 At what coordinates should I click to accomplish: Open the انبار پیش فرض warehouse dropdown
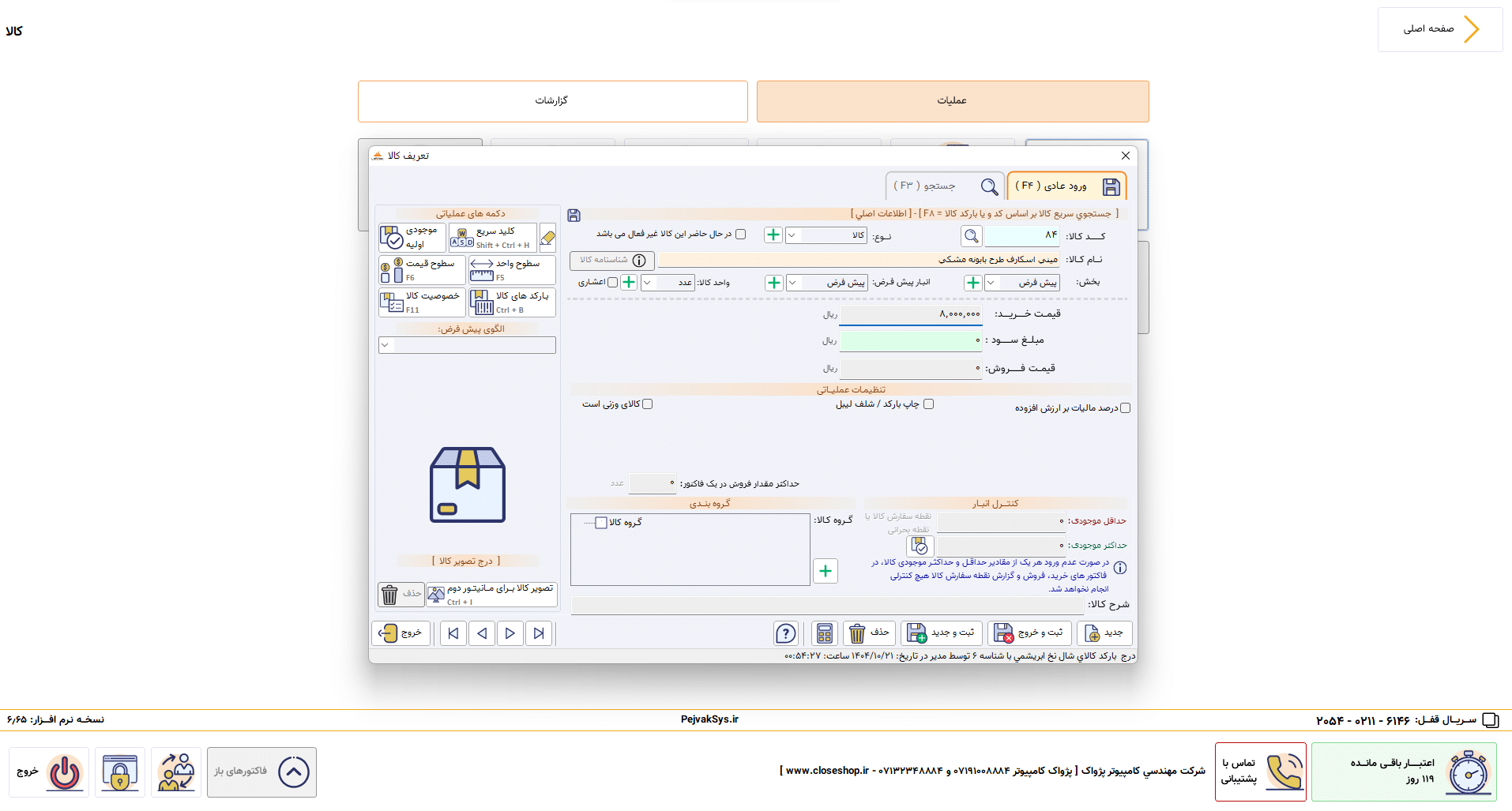coord(826,283)
